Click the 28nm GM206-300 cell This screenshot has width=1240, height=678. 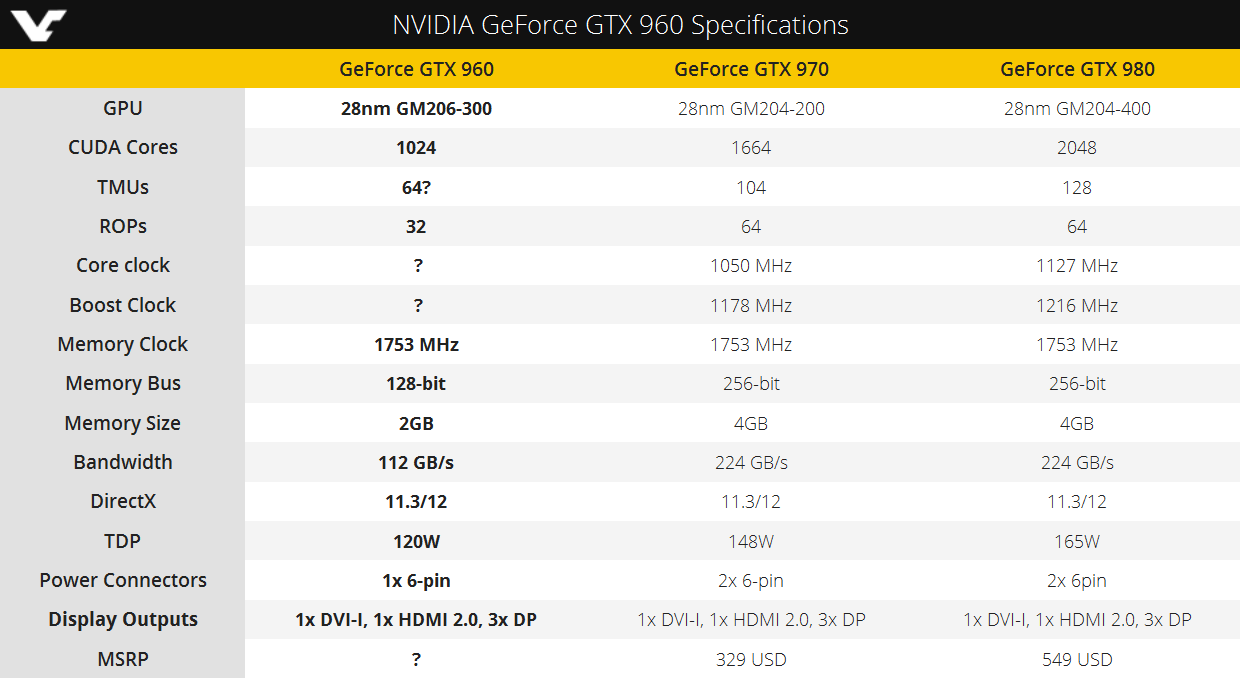[416, 108]
